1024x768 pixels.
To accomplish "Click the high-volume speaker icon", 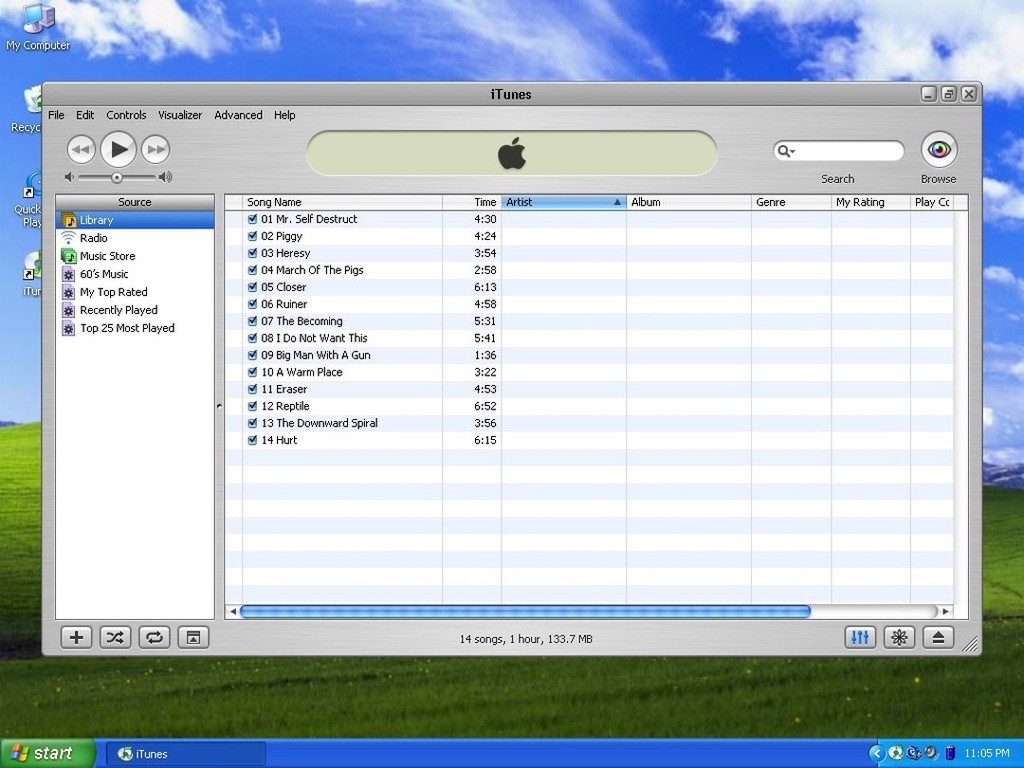I will coord(165,177).
